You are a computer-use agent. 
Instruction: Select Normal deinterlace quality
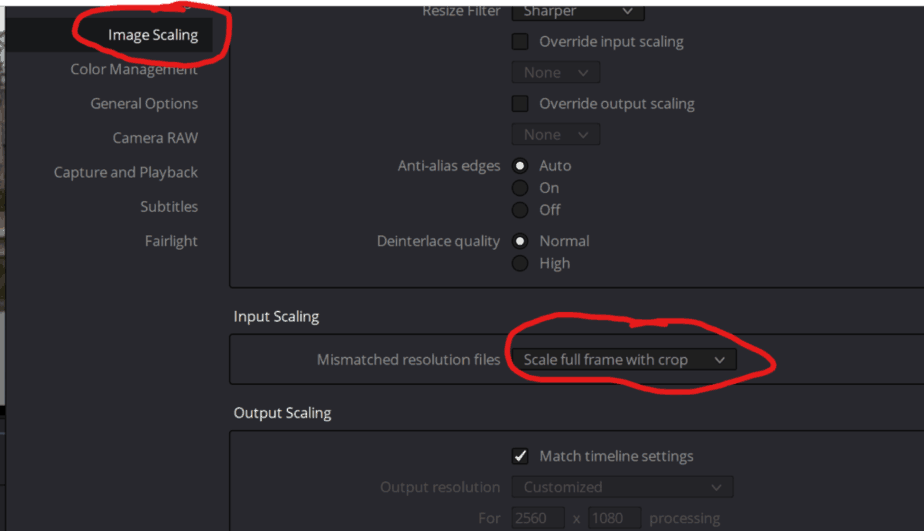520,241
